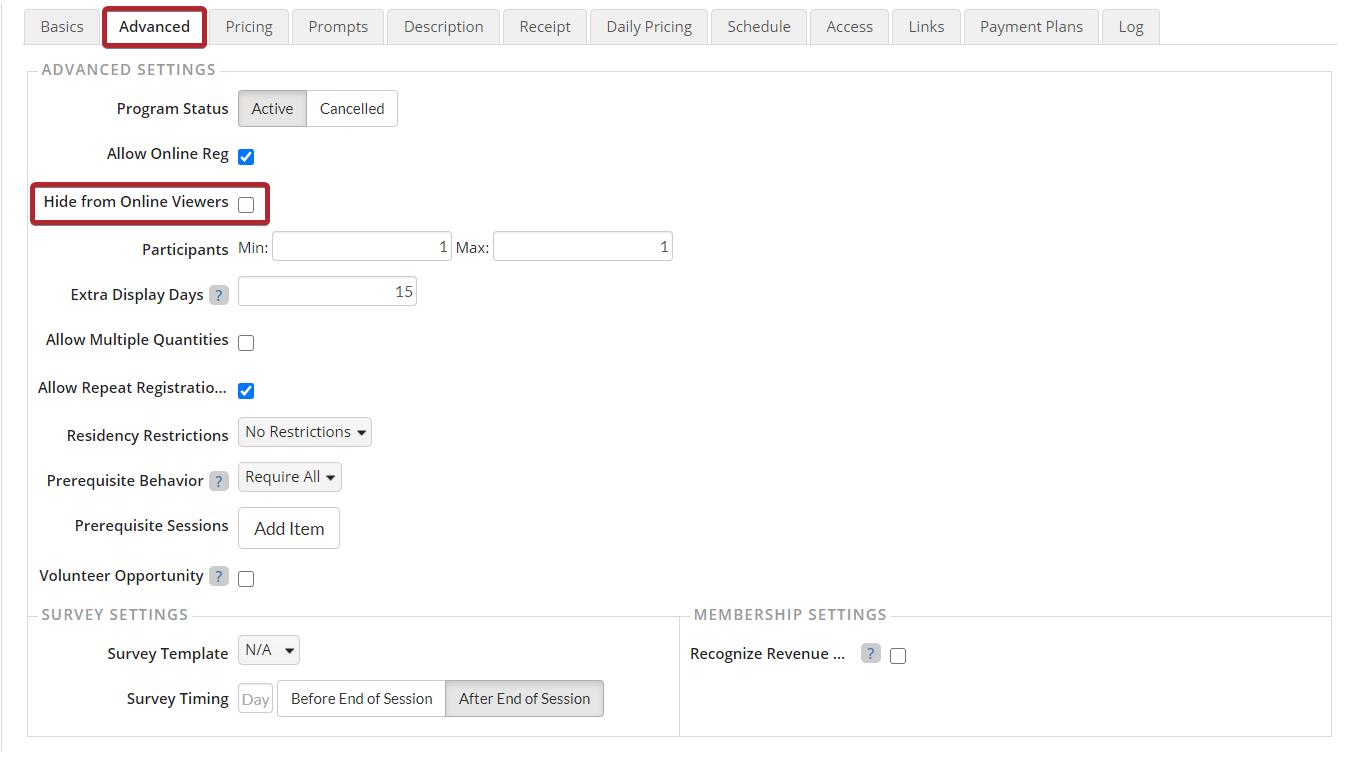Click the Residency Restrictions label
This screenshot has height=763, width=1360.
pyautogui.click(x=148, y=435)
